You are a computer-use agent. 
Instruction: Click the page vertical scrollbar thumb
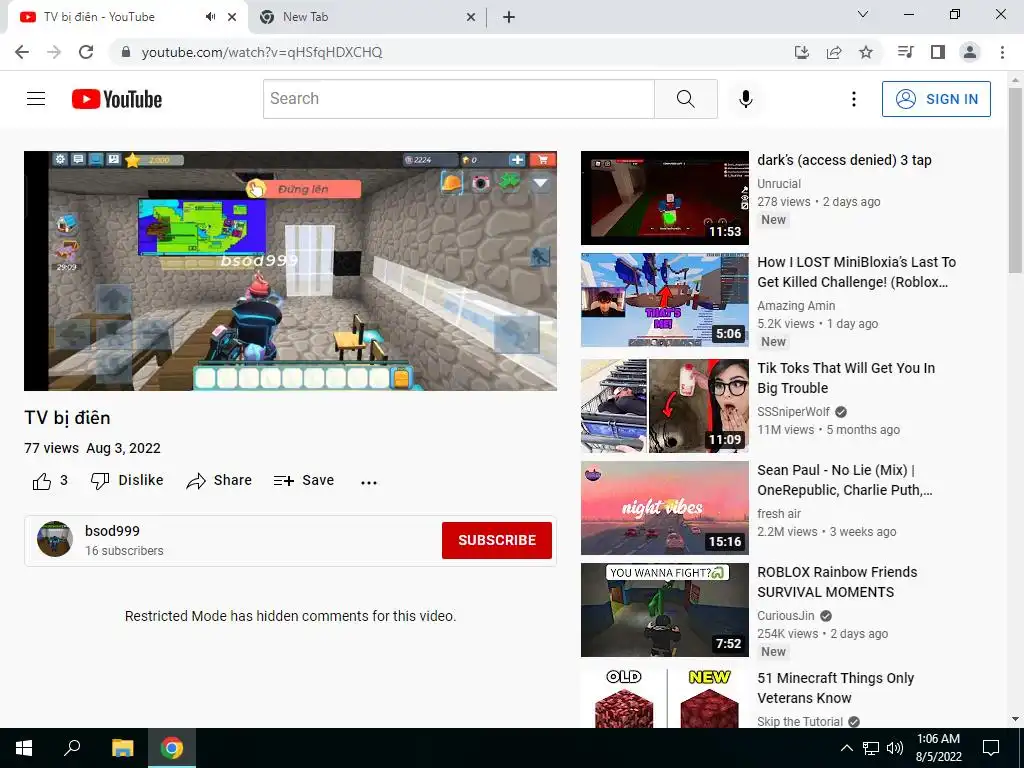tap(1016, 181)
